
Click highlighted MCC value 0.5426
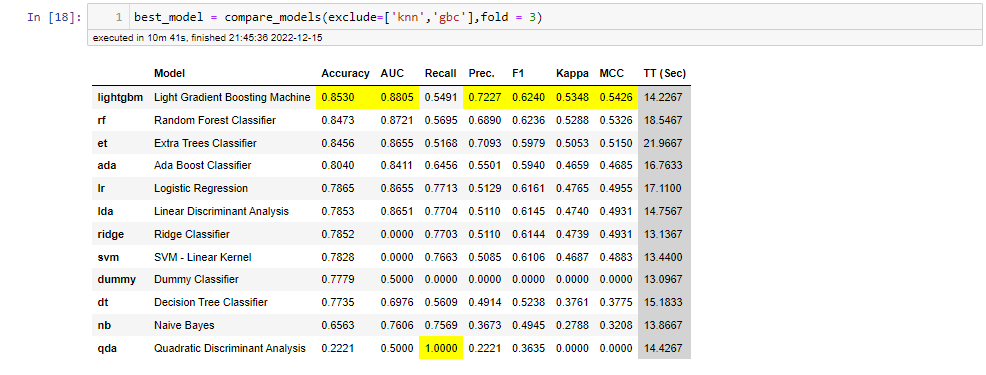click(616, 98)
